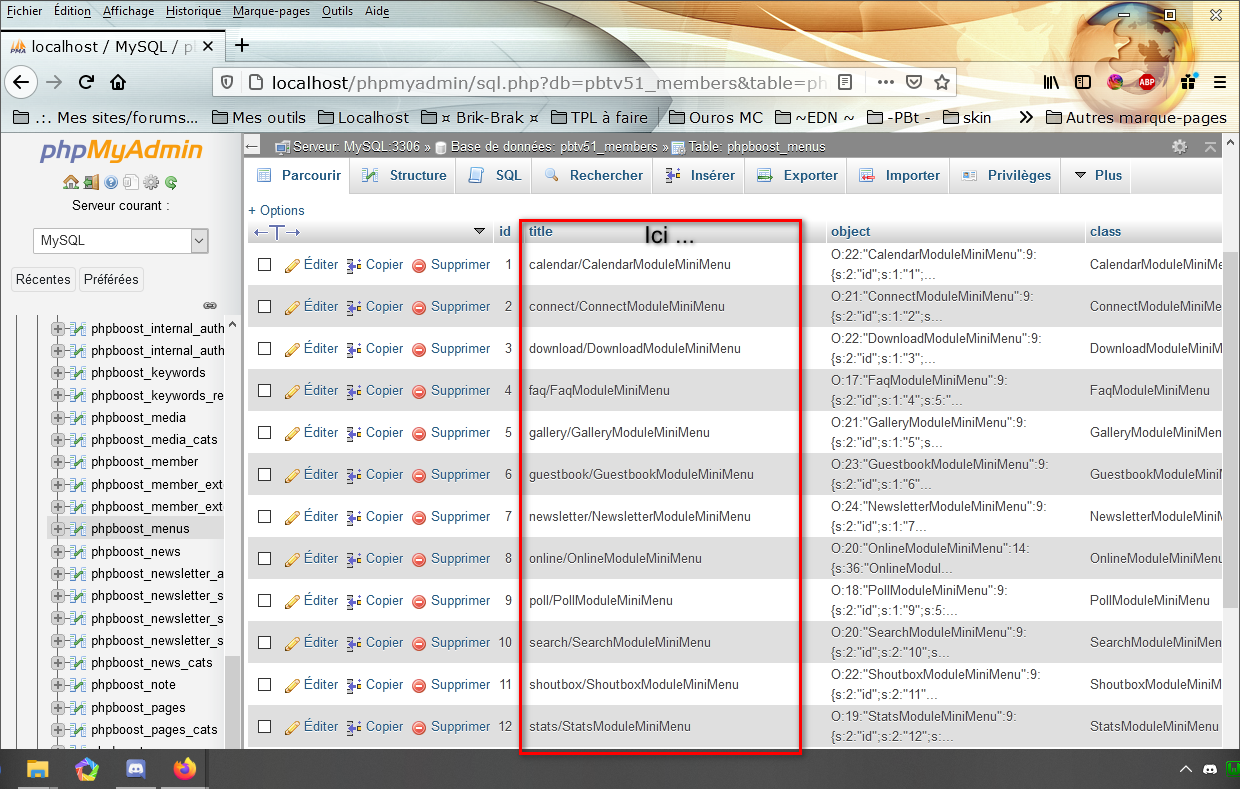The height and width of the screenshot is (789, 1240).
Task: Expand the phpboost_media table node
Action: coord(58,418)
